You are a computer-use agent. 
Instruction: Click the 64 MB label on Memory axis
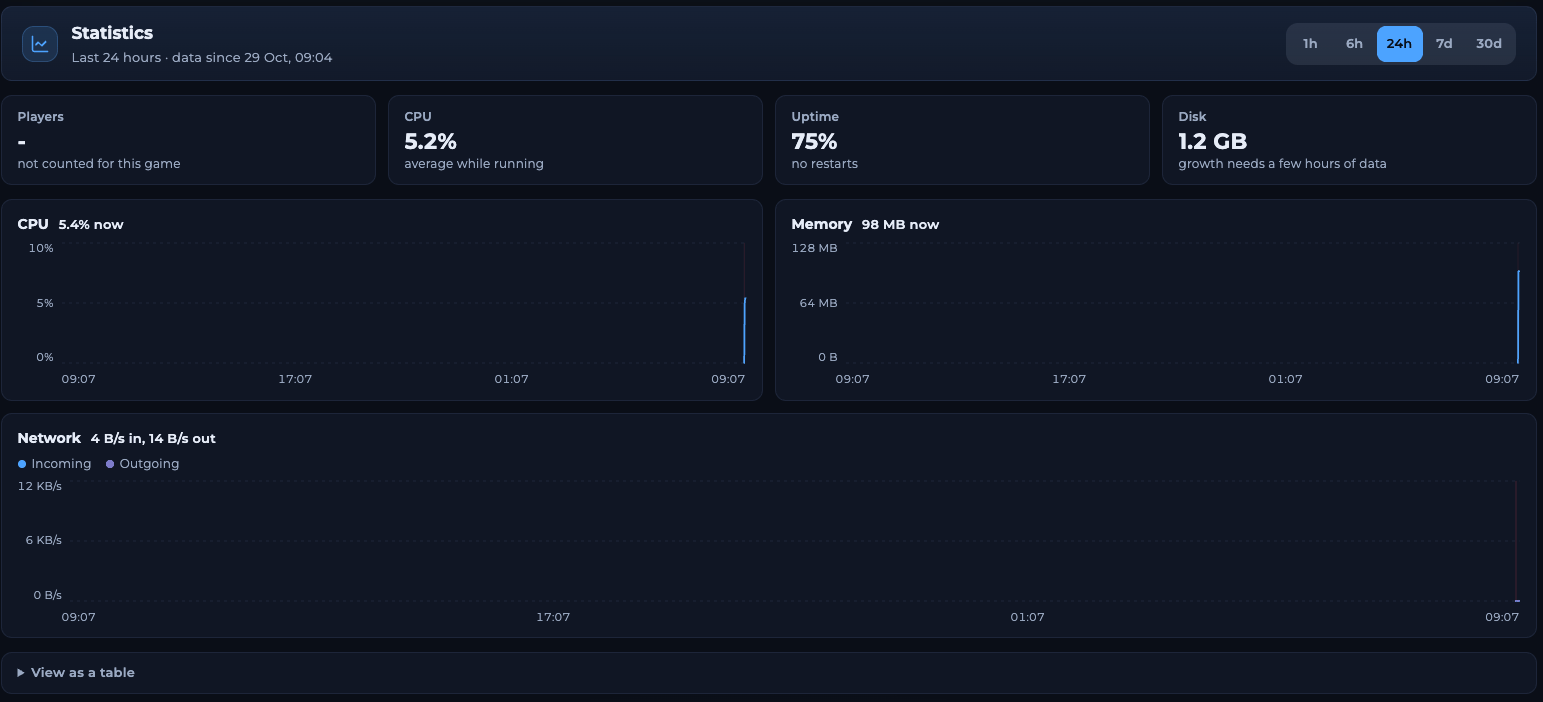tap(818, 303)
